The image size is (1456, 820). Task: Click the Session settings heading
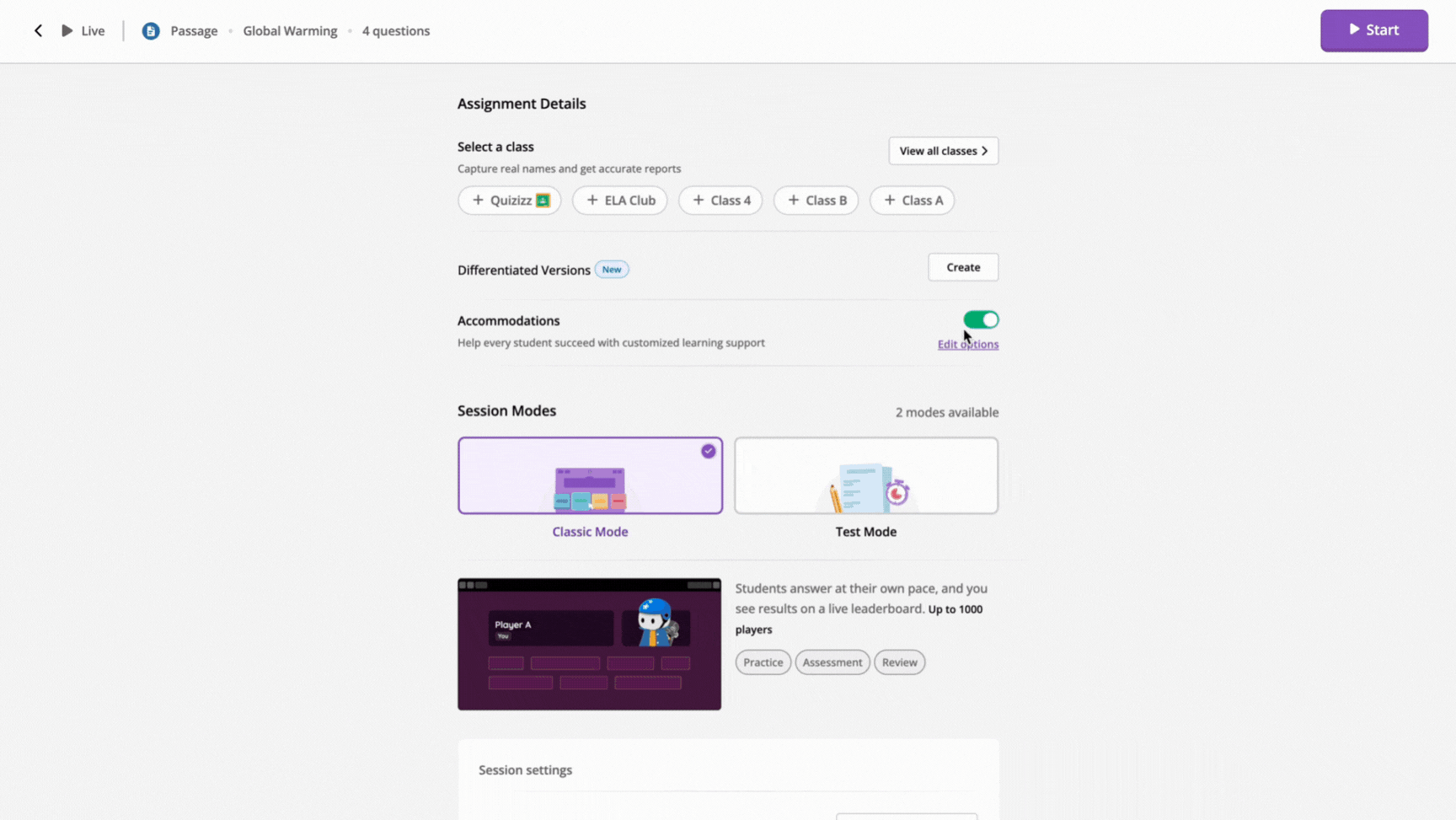[525, 770]
